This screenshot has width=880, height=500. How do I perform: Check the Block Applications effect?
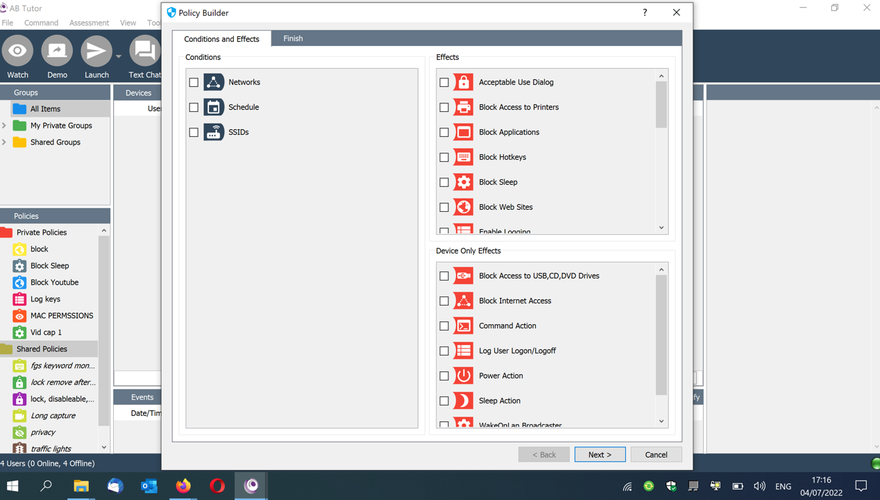(x=444, y=132)
